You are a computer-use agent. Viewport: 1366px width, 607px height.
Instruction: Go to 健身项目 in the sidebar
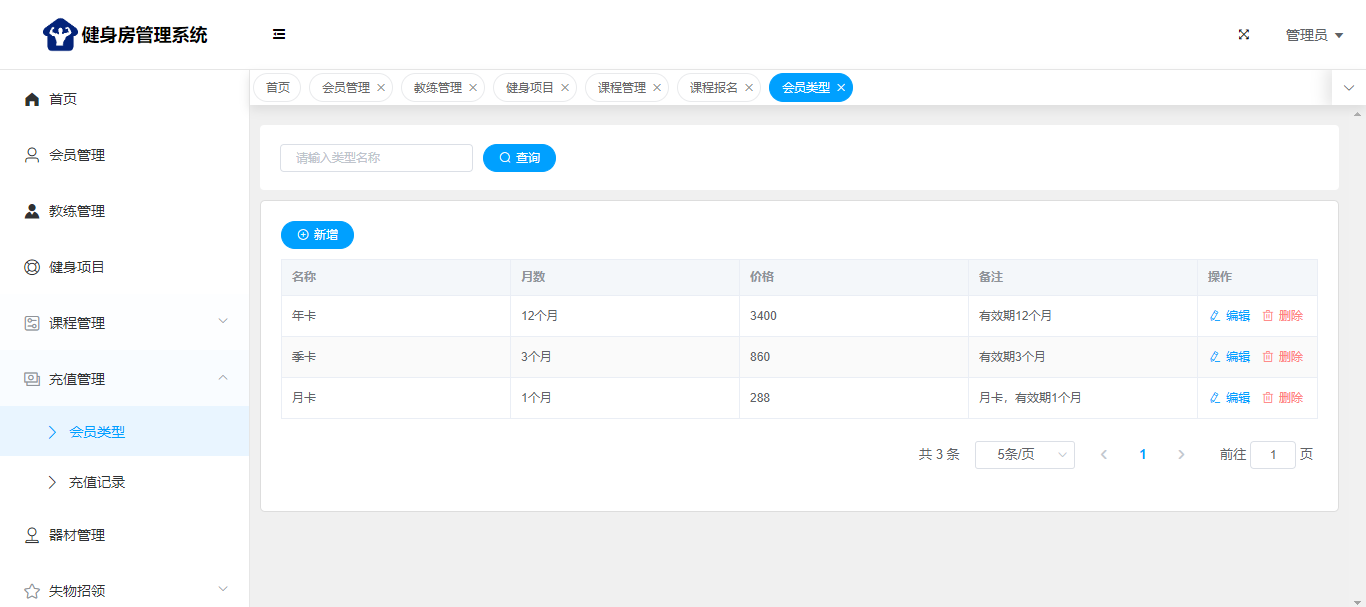pos(77,267)
